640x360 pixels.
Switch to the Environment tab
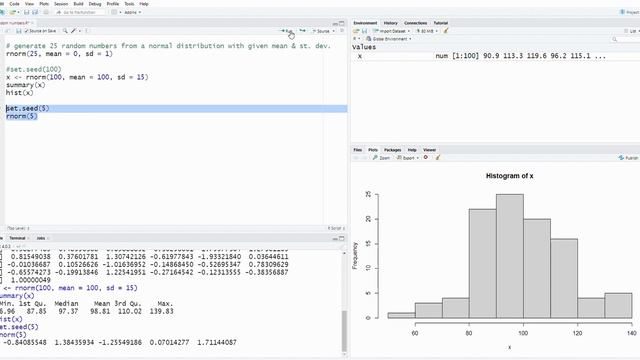(x=365, y=23)
